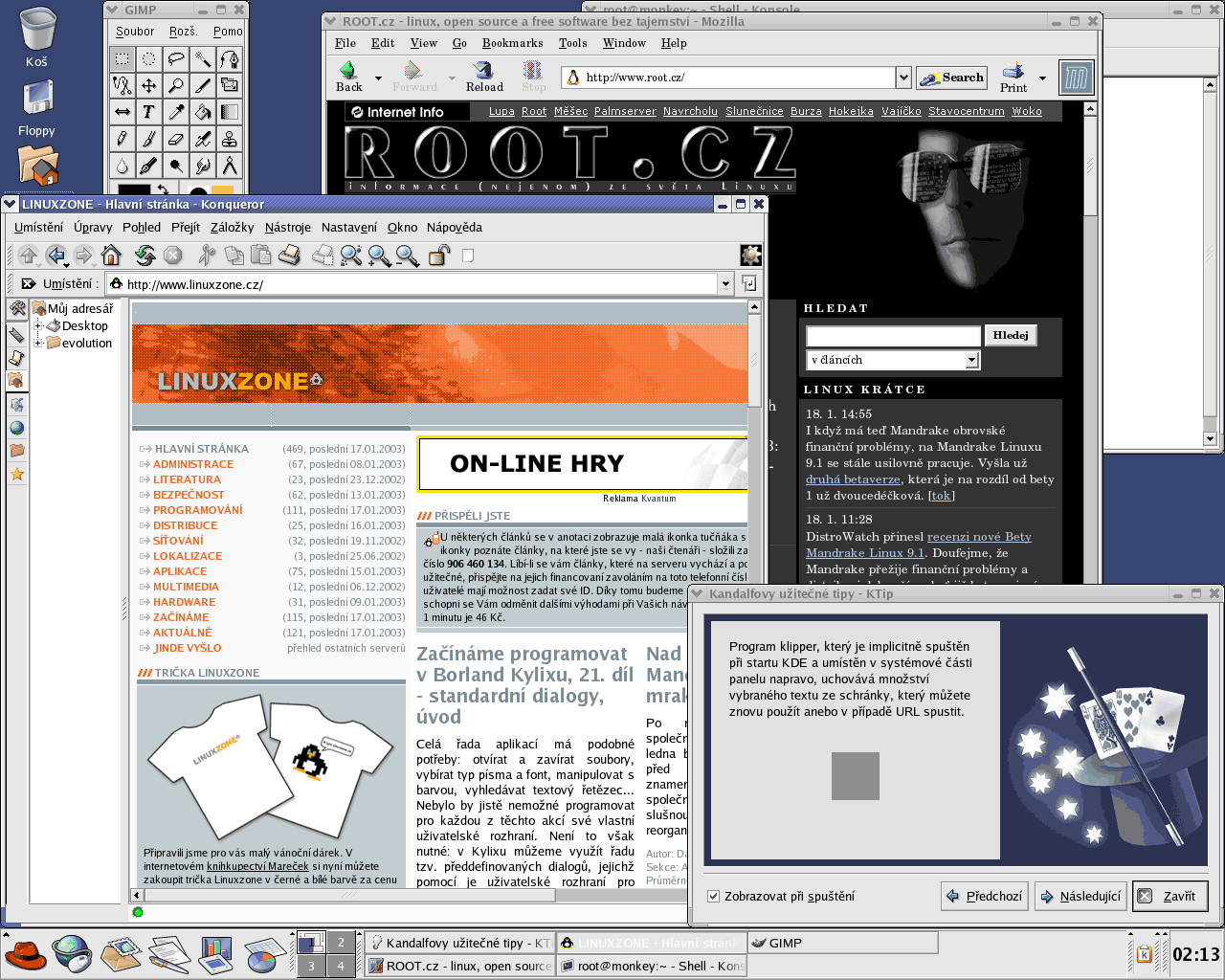Open Mozilla Print options dropdown arrow
This screenshot has width=1225, height=980.
click(1042, 78)
